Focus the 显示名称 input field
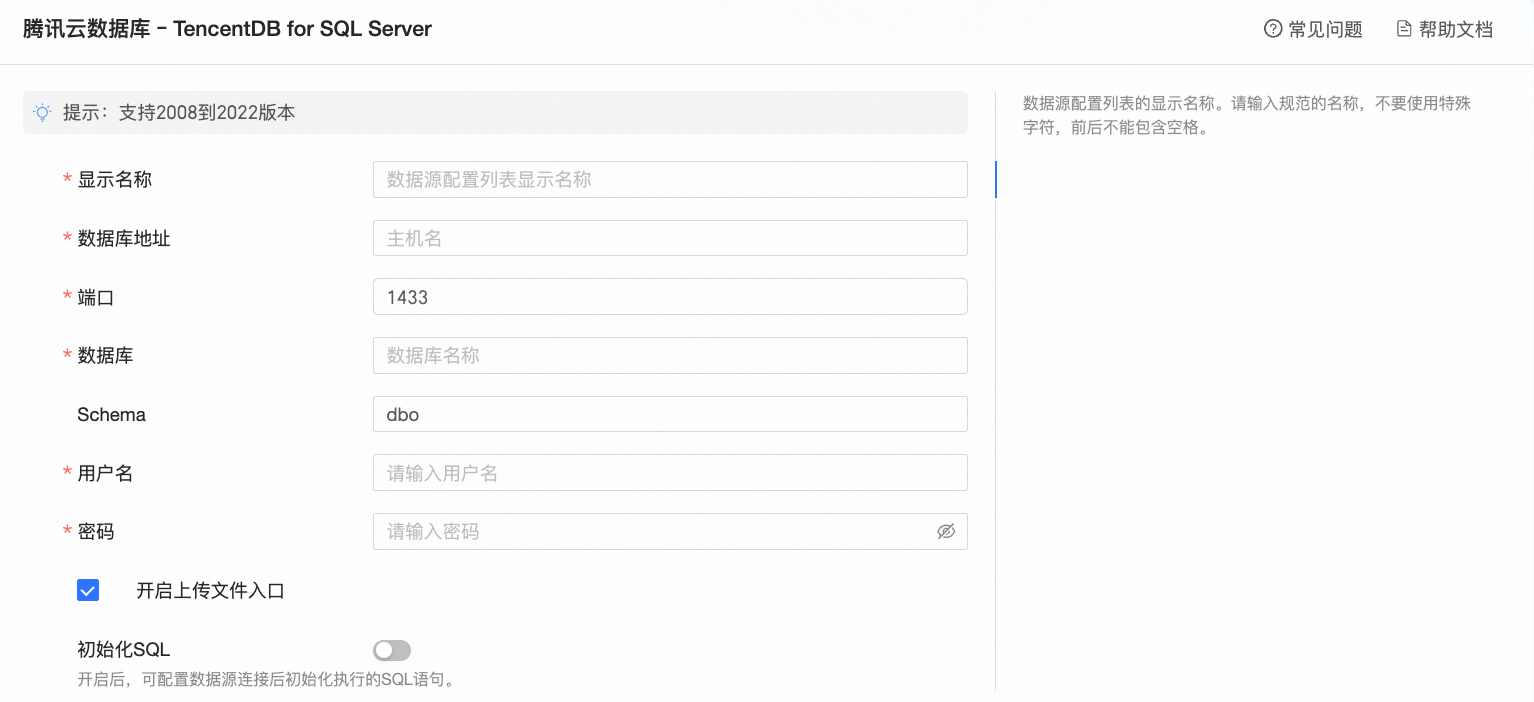1534x702 pixels. coord(670,180)
